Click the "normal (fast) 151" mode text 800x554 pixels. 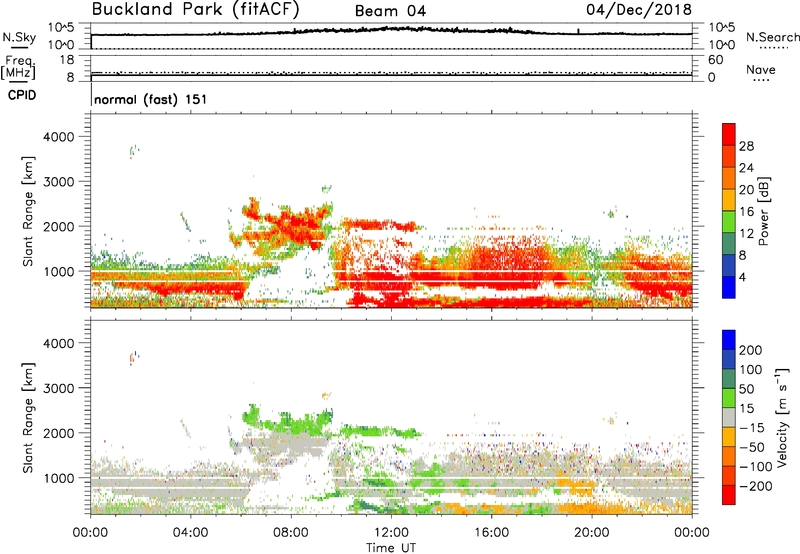[x=151, y=99]
